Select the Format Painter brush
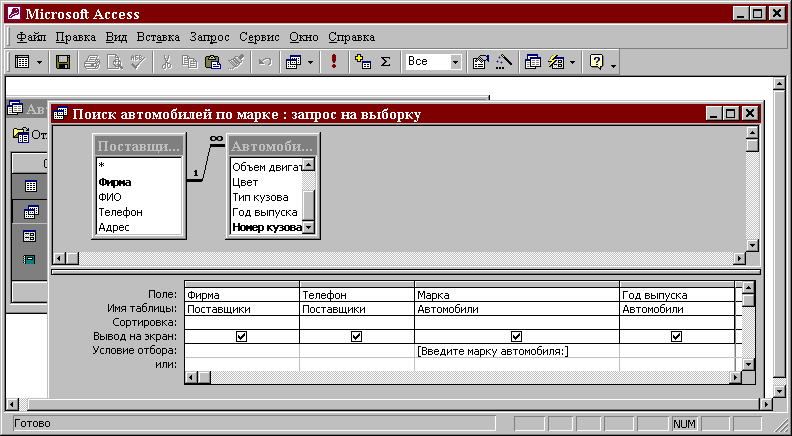Image resolution: width=792 pixels, height=436 pixels. (x=236, y=62)
